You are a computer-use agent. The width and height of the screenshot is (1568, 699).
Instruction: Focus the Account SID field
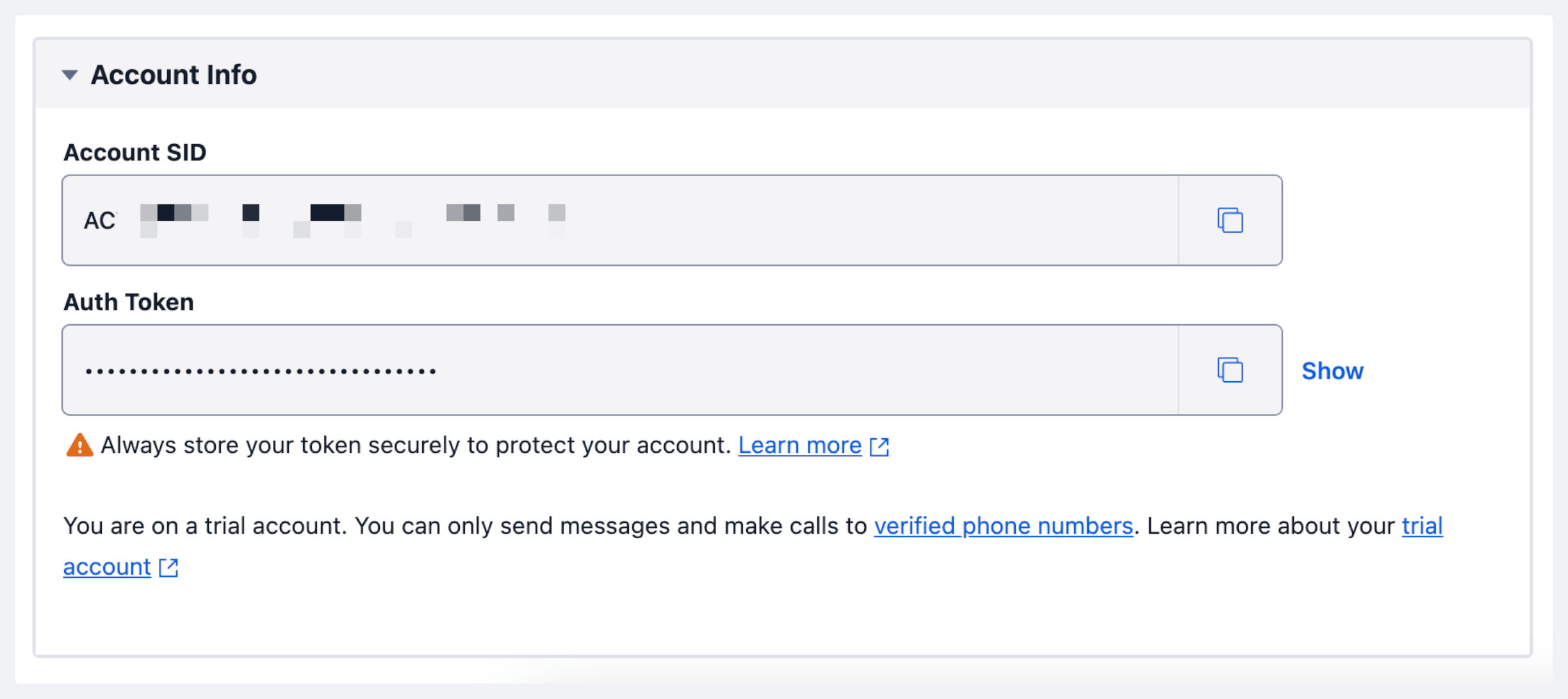tap(833, 220)
